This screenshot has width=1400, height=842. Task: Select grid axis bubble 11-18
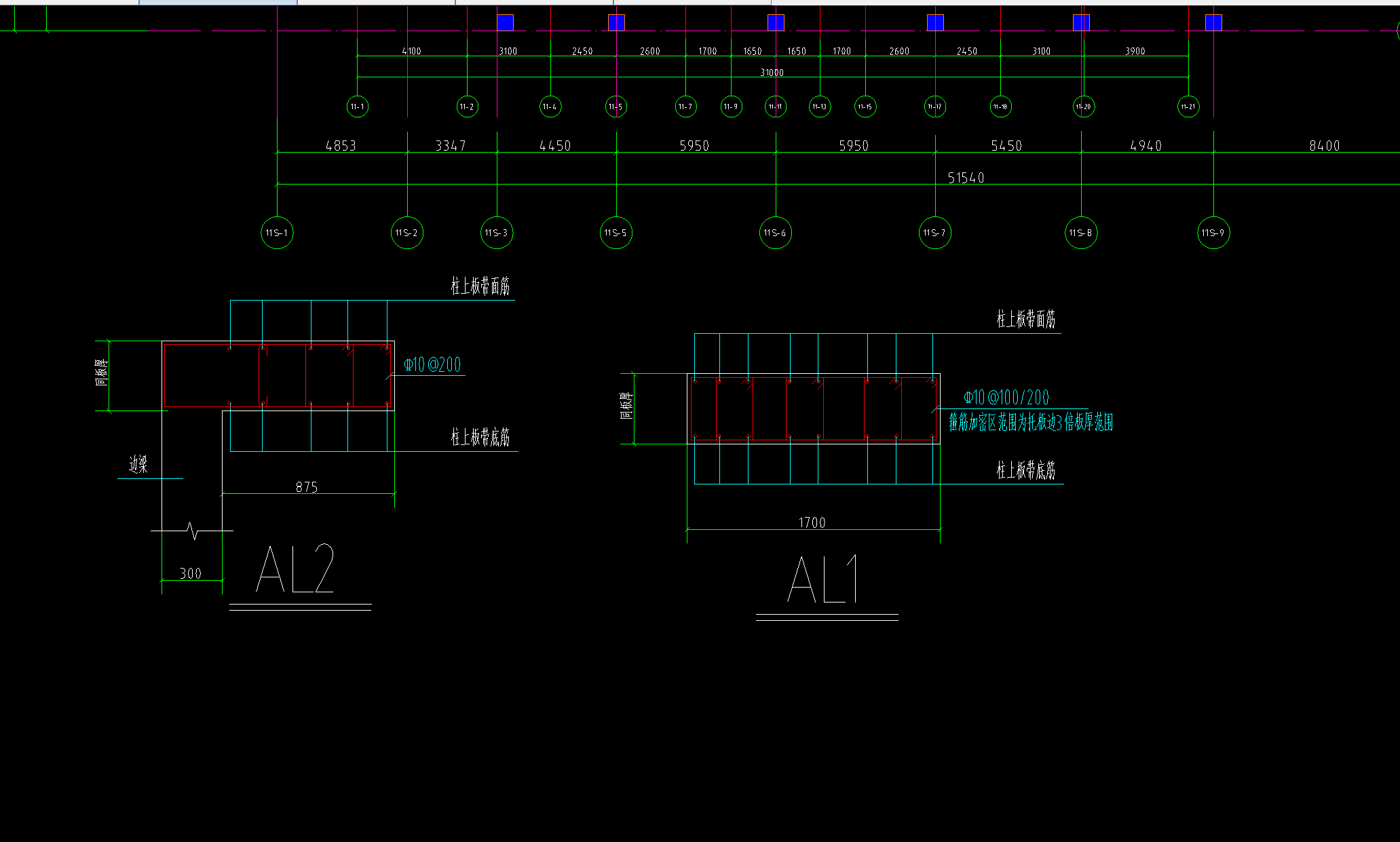point(1000,107)
